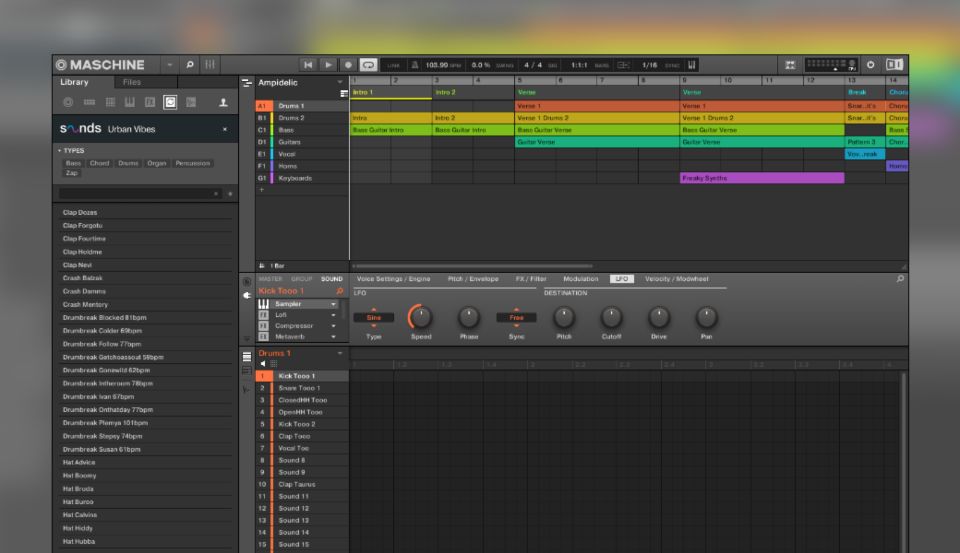960x553 pixels.
Task: Click the tuning fork icon in transport
Action: [x=692, y=65]
